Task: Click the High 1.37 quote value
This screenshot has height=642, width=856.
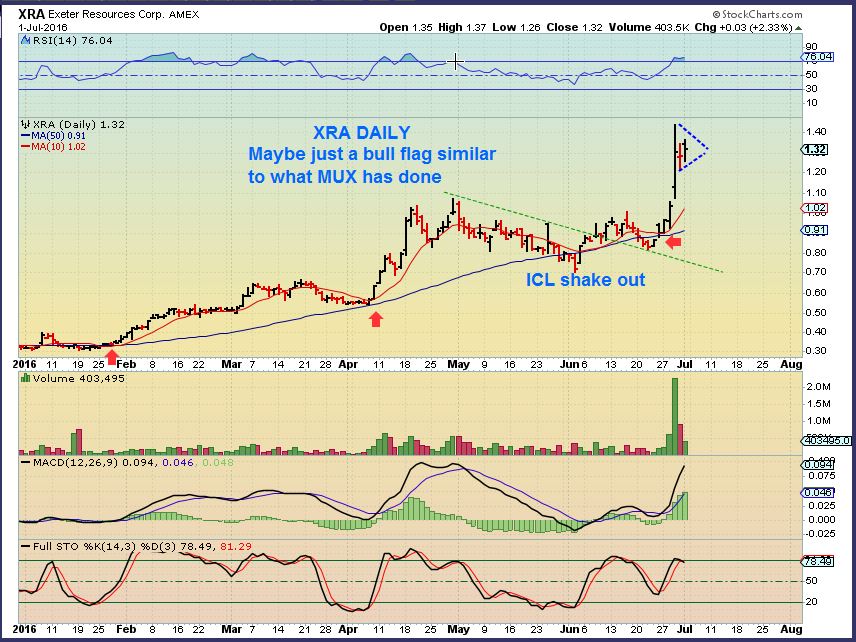Action: pyautogui.click(x=462, y=27)
